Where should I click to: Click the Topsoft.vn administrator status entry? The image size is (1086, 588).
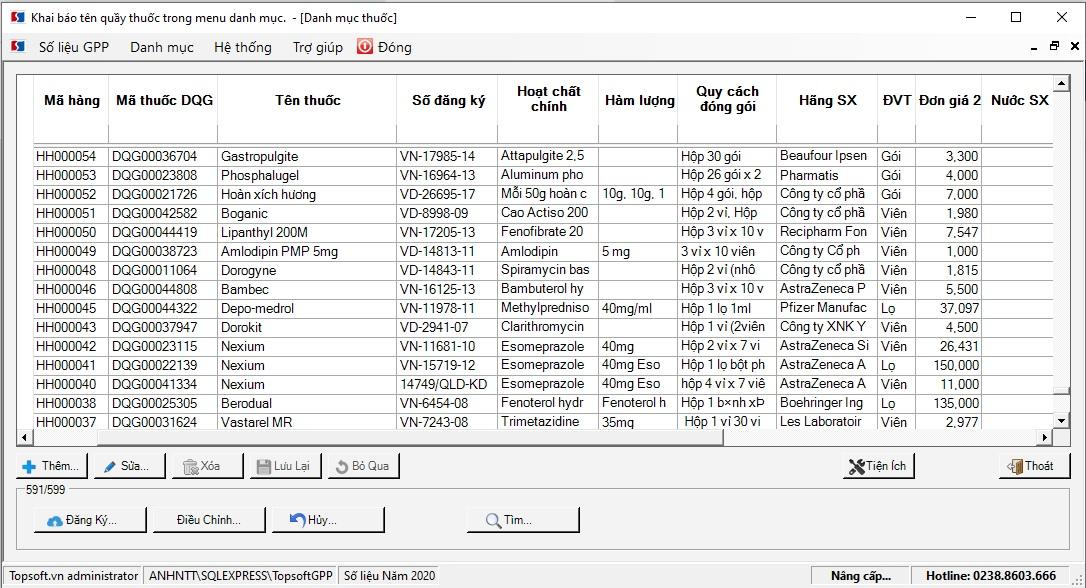(73, 576)
